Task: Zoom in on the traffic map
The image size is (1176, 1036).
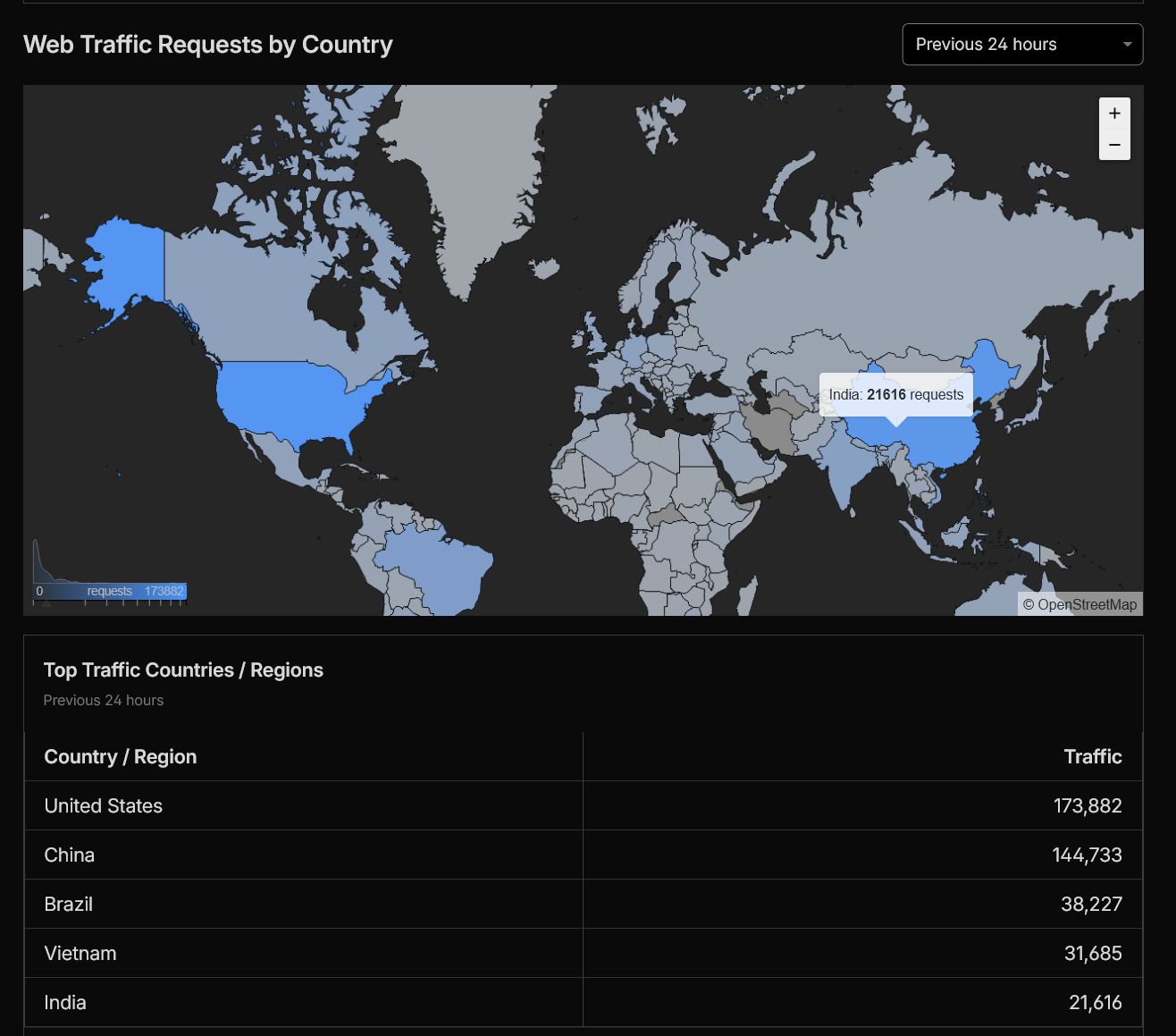Action: pyautogui.click(x=1114, y=114)
